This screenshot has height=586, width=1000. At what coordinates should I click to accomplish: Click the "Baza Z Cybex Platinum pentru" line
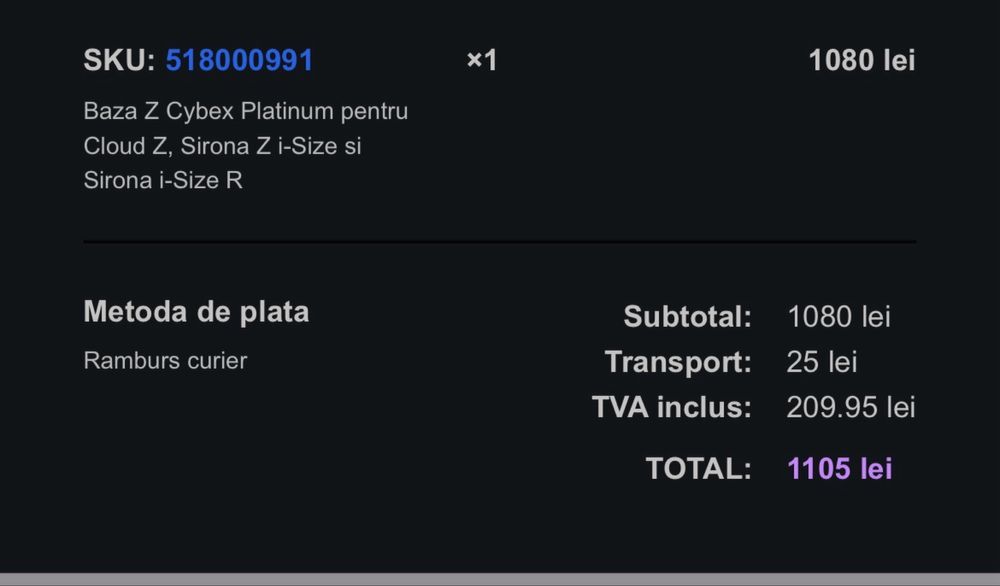point(245,111)
